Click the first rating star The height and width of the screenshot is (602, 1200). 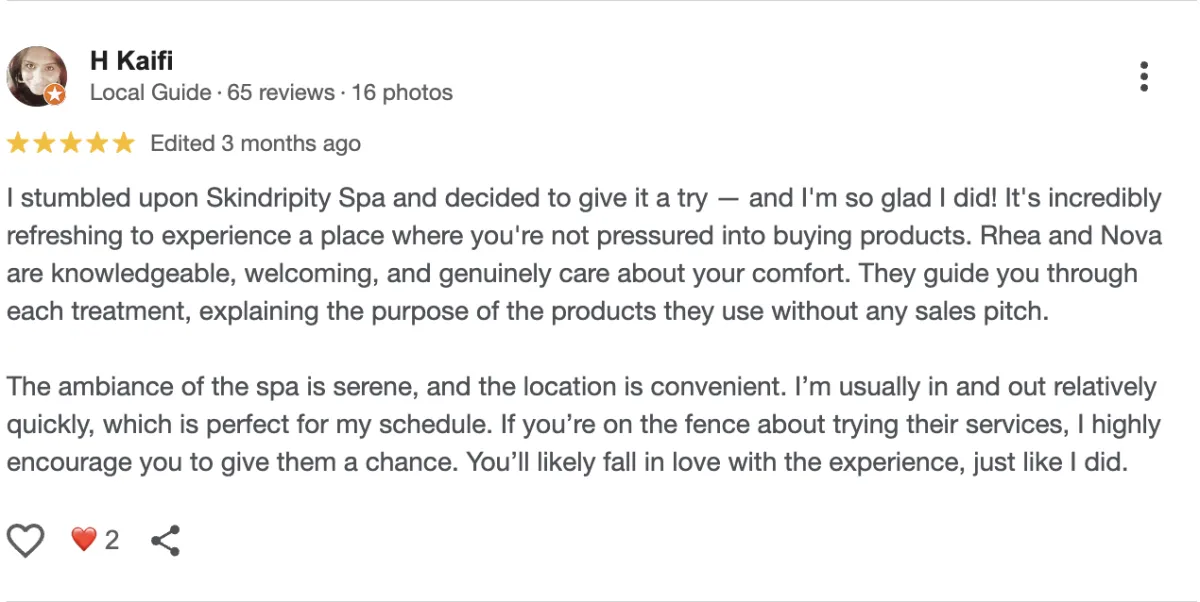[x=18, y=143]
